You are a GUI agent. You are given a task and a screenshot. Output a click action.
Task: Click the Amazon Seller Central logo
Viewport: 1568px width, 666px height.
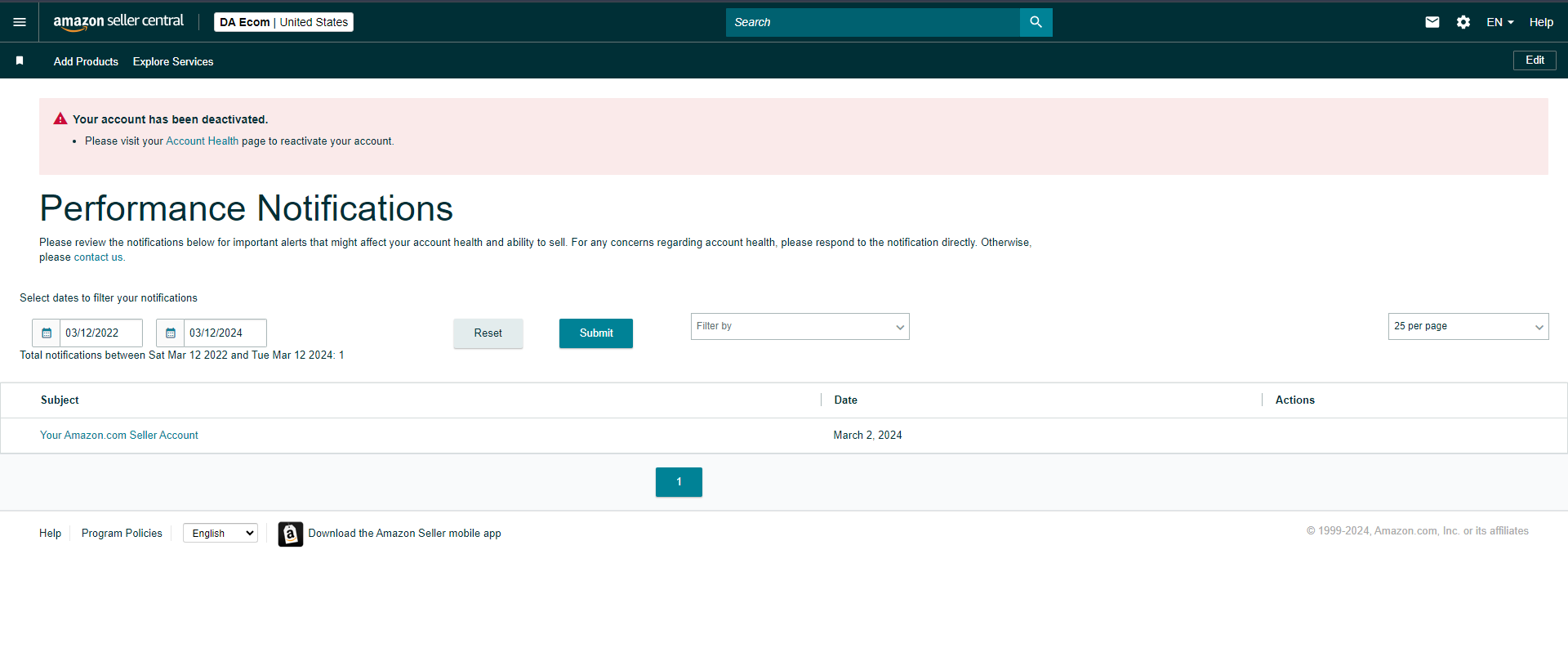118,22
